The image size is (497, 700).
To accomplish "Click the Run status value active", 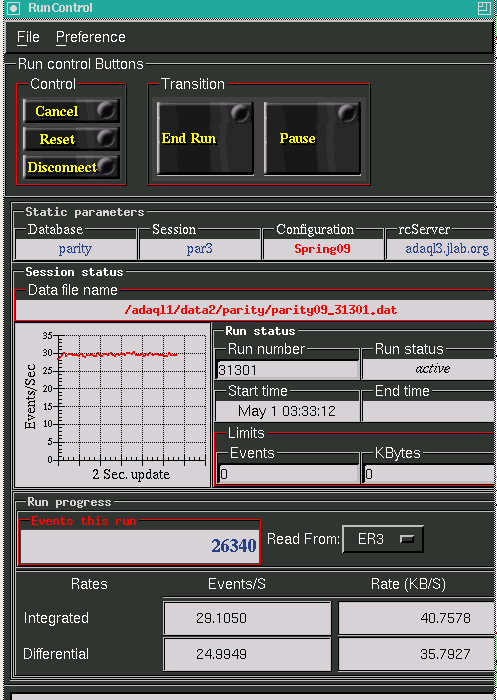I will pyautogui.click(x=432, y=369).
